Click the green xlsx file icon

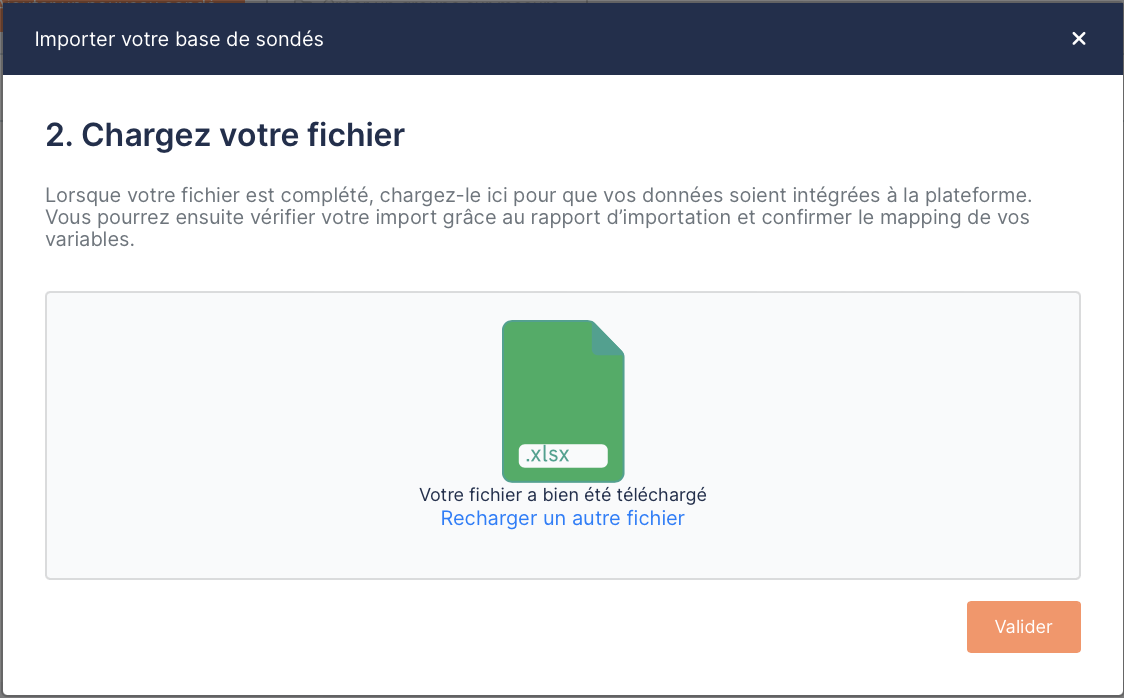tap(562, 390)
